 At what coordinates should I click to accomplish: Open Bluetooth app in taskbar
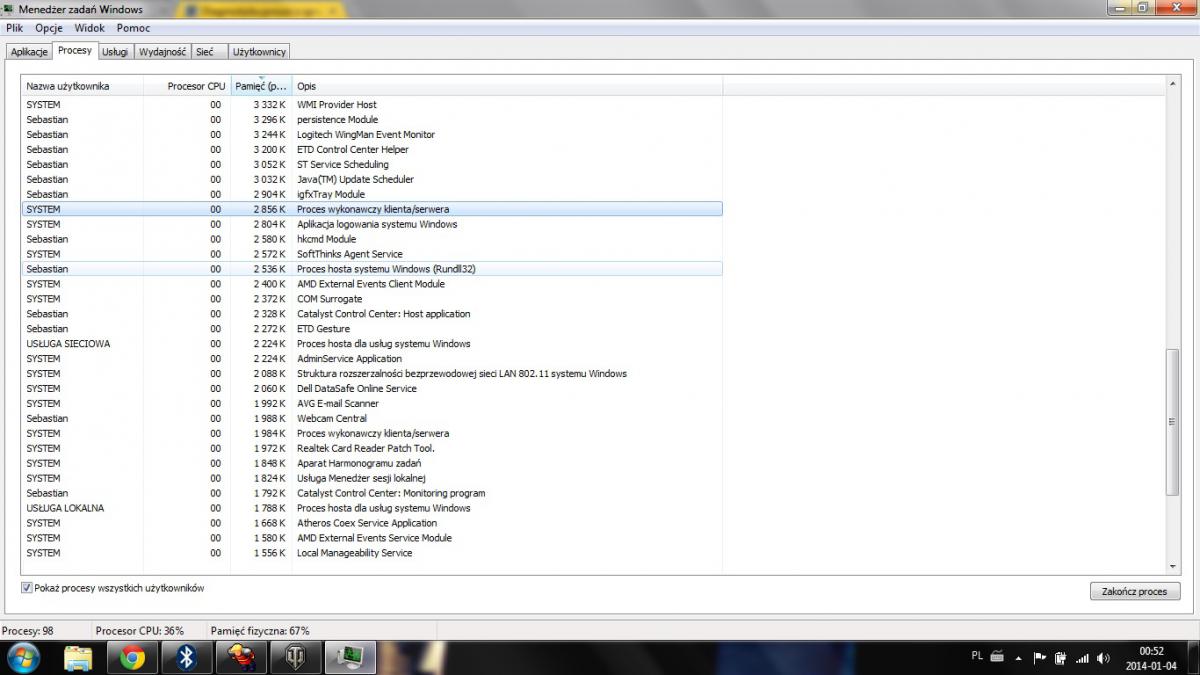187,657
